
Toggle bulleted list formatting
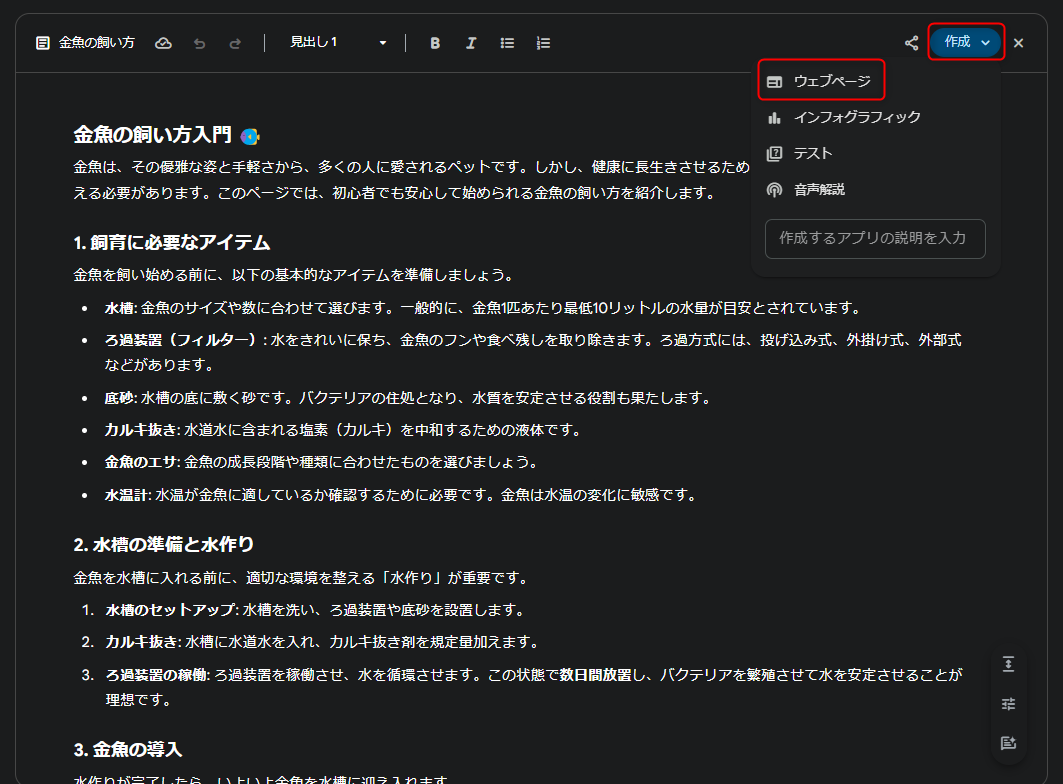click(507, 43)
